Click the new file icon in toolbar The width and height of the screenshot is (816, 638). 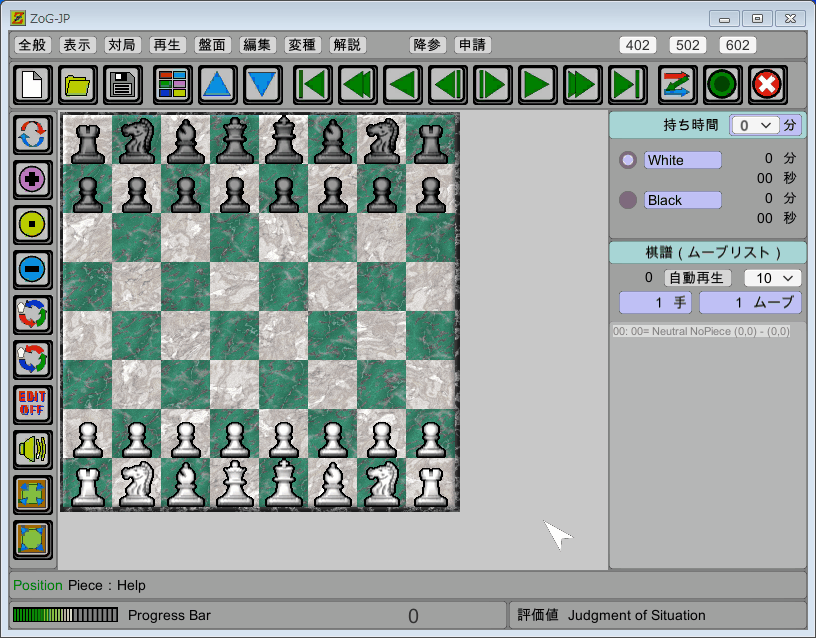coord(32,85)
